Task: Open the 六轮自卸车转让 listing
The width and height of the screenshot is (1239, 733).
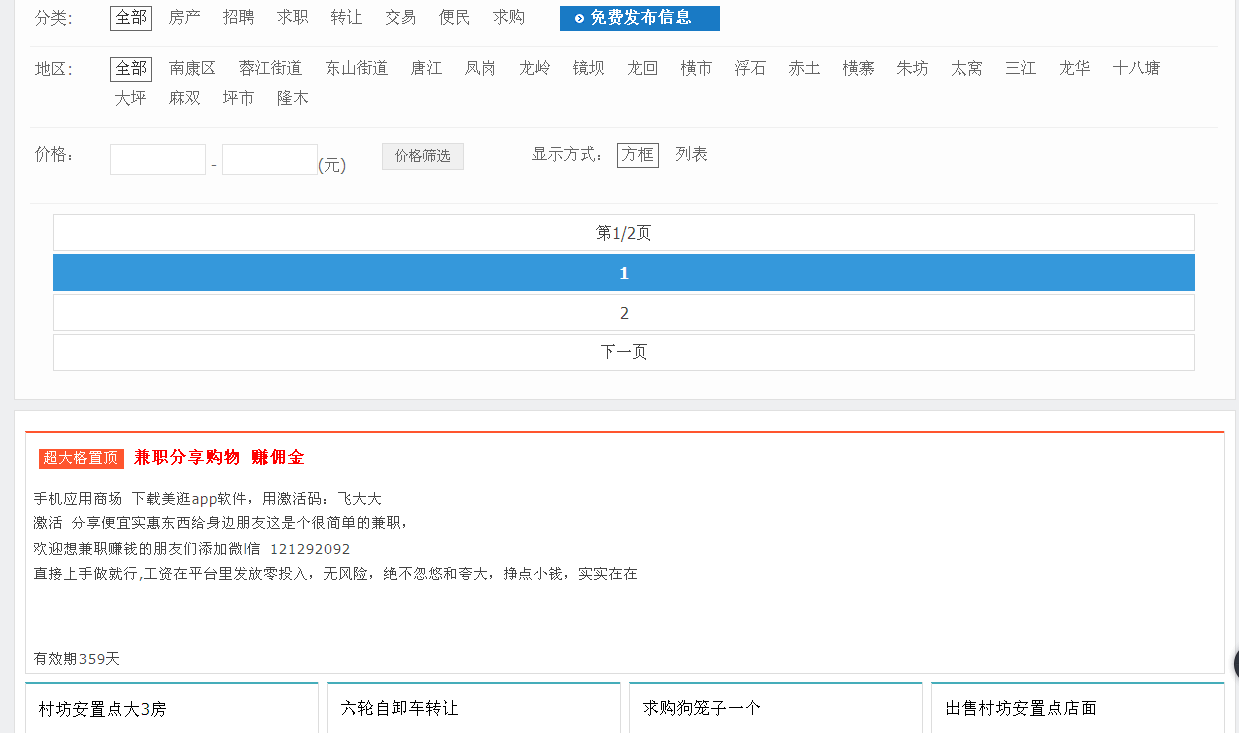Action: coord(400,708)
